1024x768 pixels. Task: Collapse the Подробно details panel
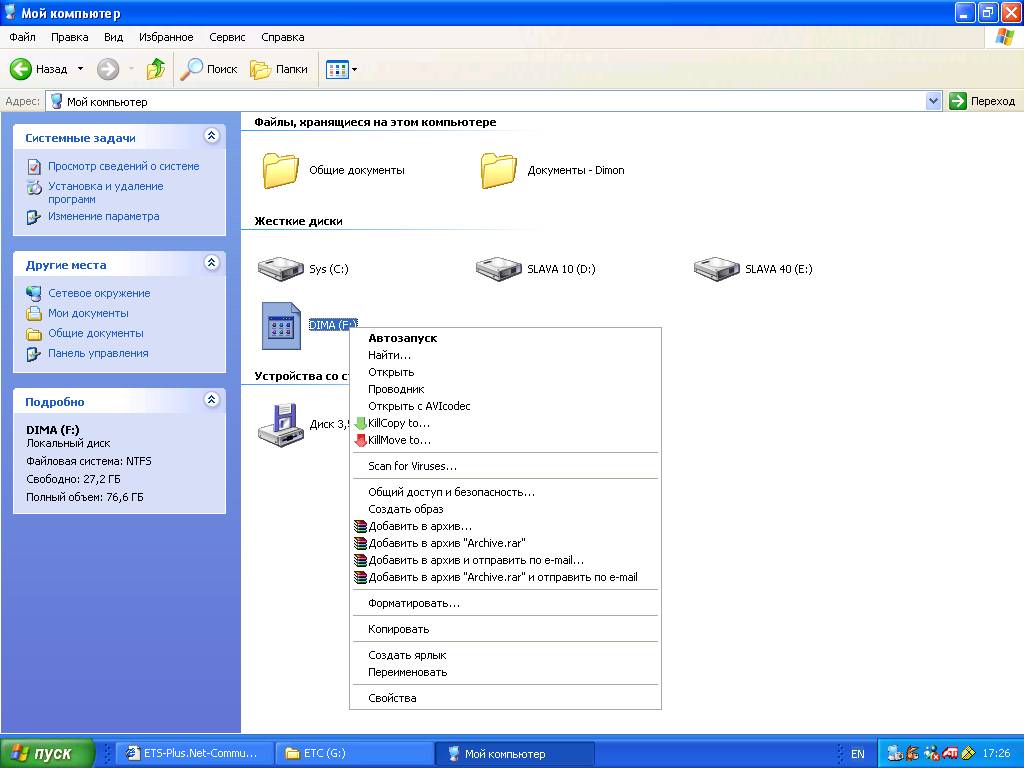coord(211,400)
